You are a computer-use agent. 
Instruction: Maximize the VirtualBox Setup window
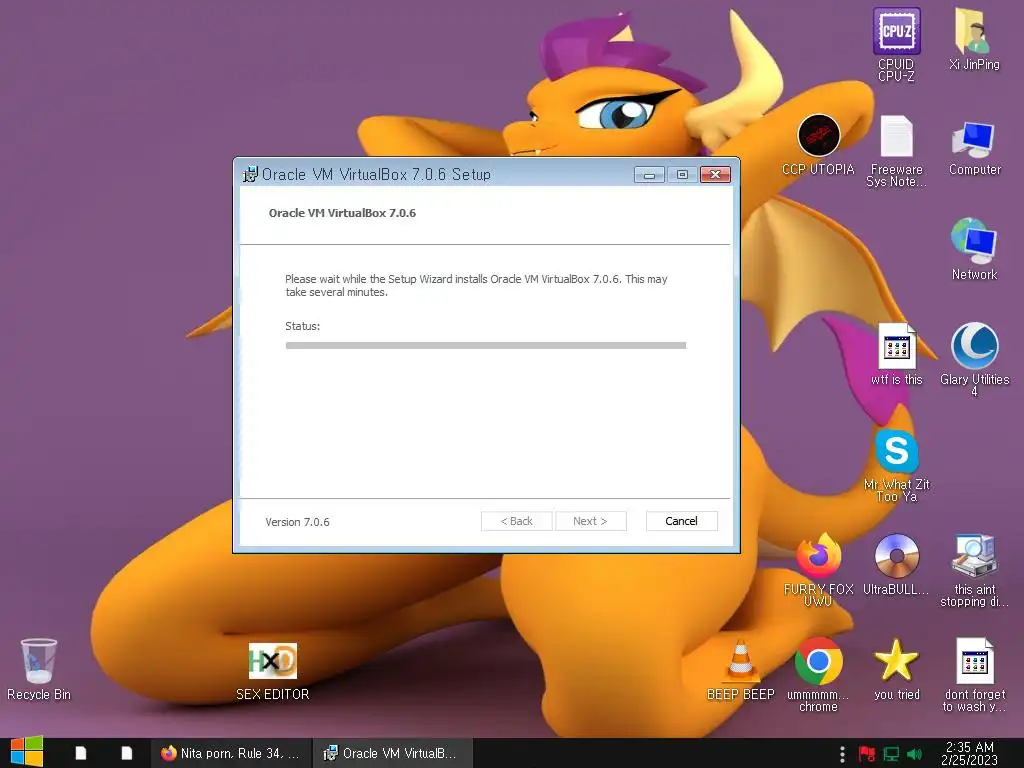pyautogui.click(x=682, y=174)
